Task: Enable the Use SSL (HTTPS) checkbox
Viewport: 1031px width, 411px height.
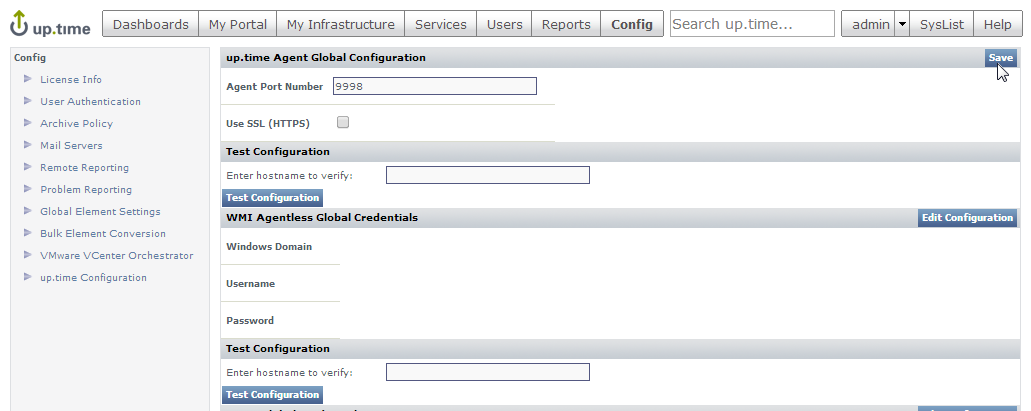Action: (343, 123)
